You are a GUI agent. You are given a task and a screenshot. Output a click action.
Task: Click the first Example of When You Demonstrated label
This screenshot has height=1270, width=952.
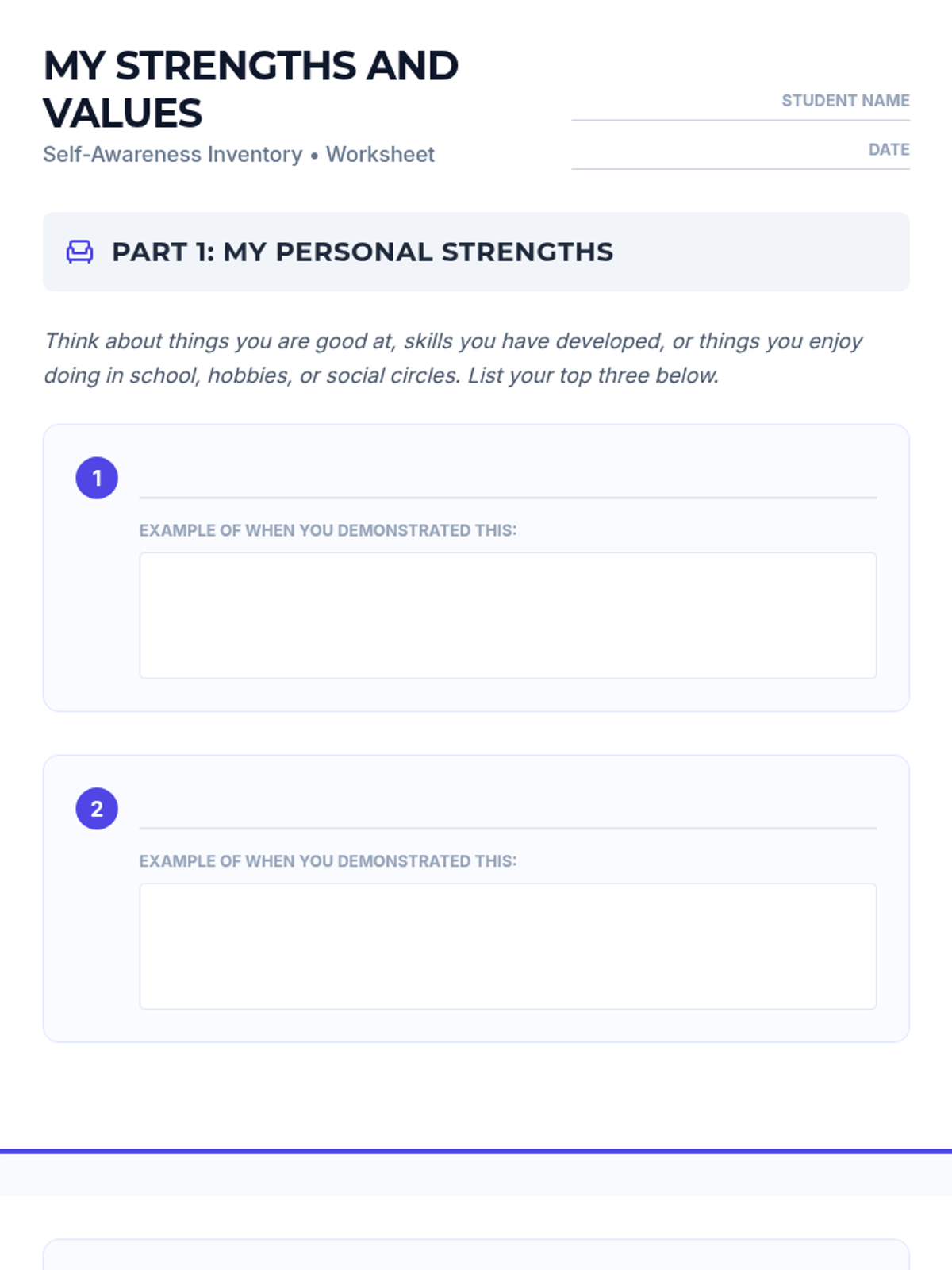[328, 530]
